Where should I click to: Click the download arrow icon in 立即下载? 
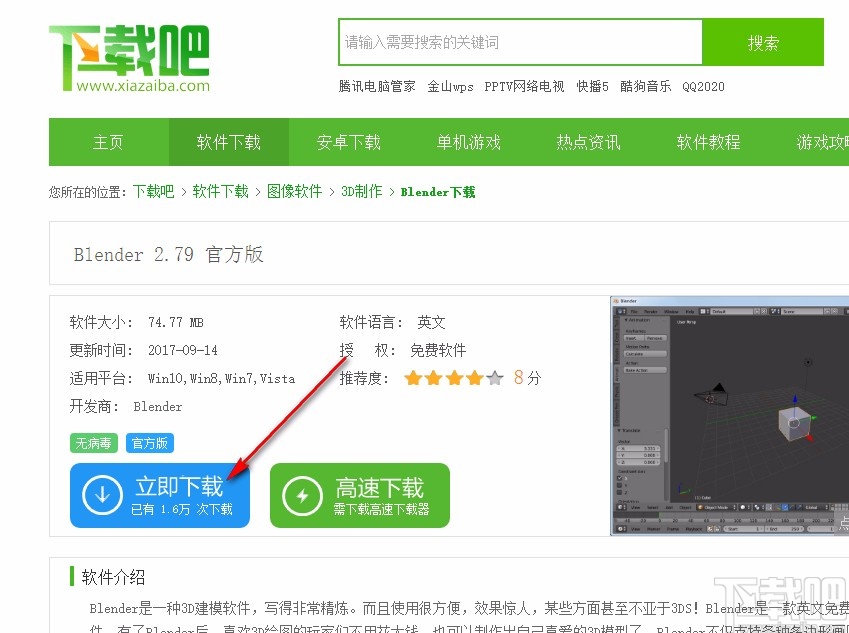pos(102,495)
